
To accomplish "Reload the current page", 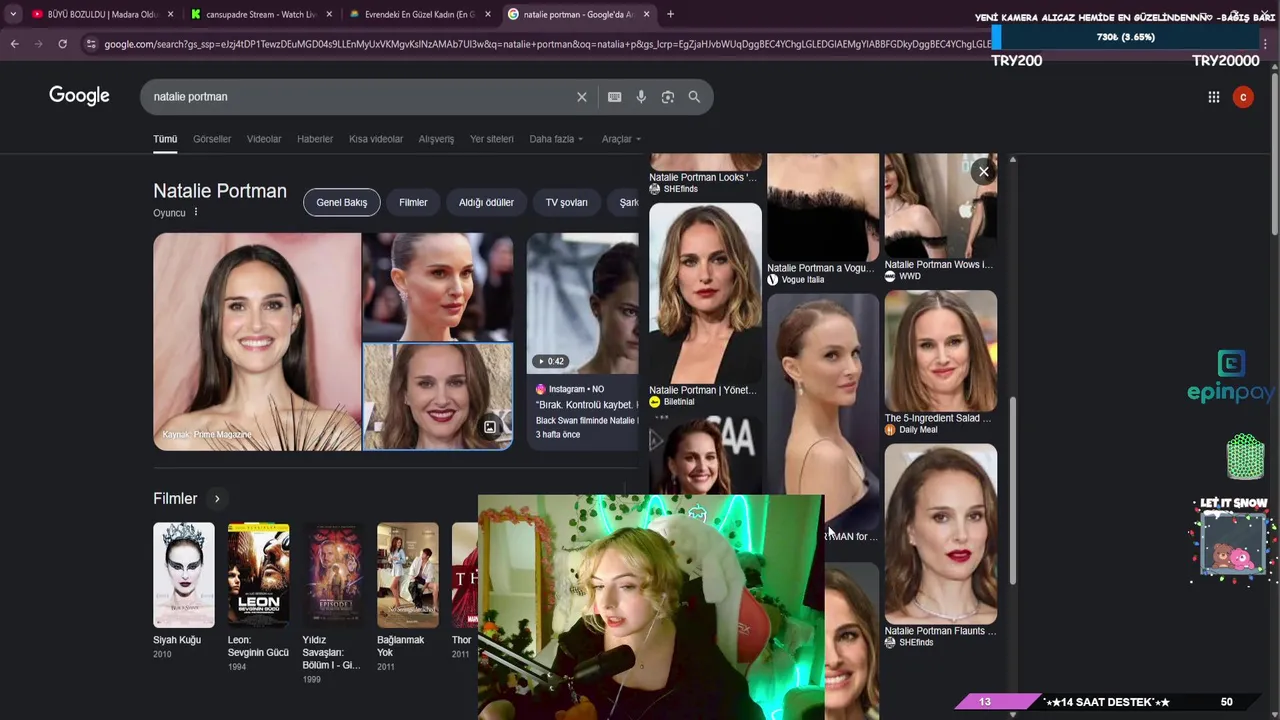I will pos(62,44).
